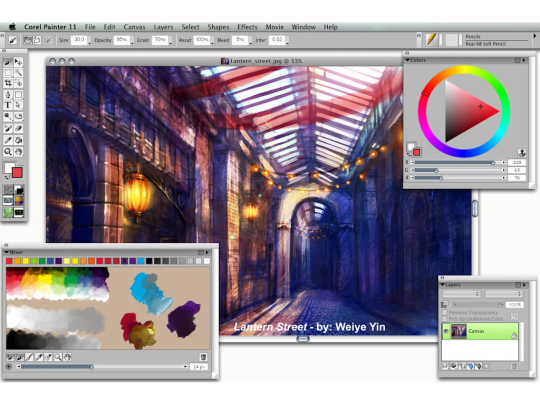Image resolution: width=540 pixels, height=405 pixels.
Task: Swap main and additional colors in toolbox
Action: point(7,177)
